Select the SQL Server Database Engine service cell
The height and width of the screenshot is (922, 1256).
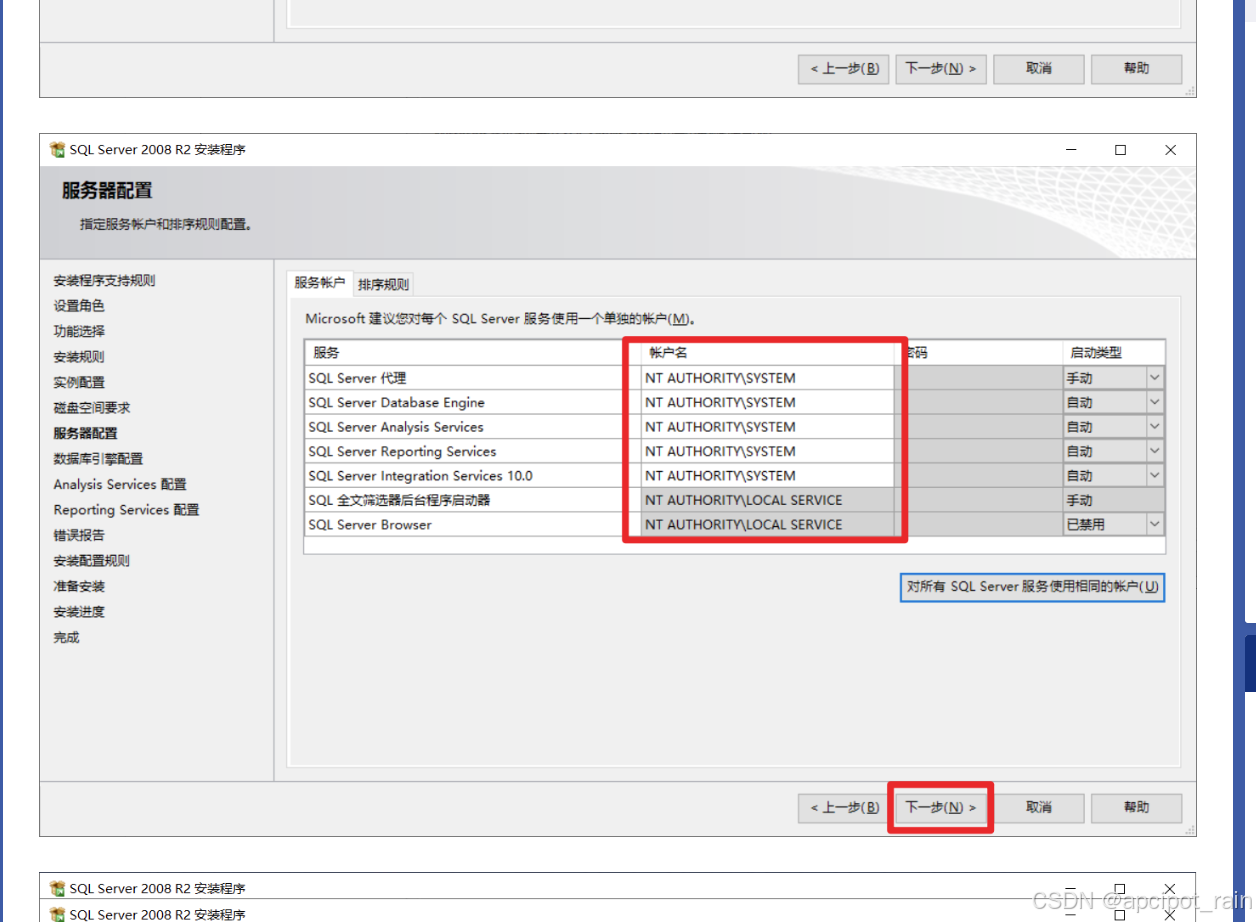[472, 402]
